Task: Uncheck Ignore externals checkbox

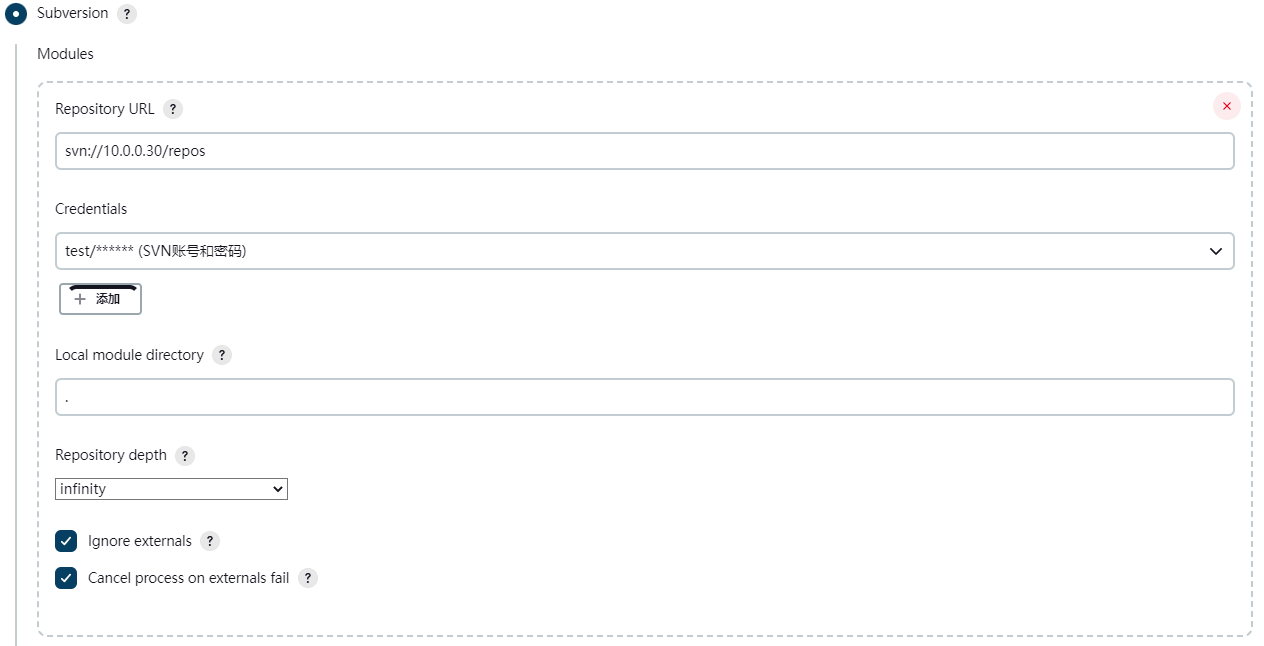Action: click(x=66, y=541)
